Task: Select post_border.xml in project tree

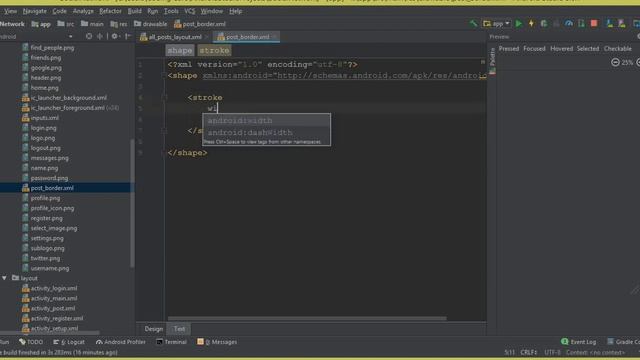Action: click(x=52, y=188)
